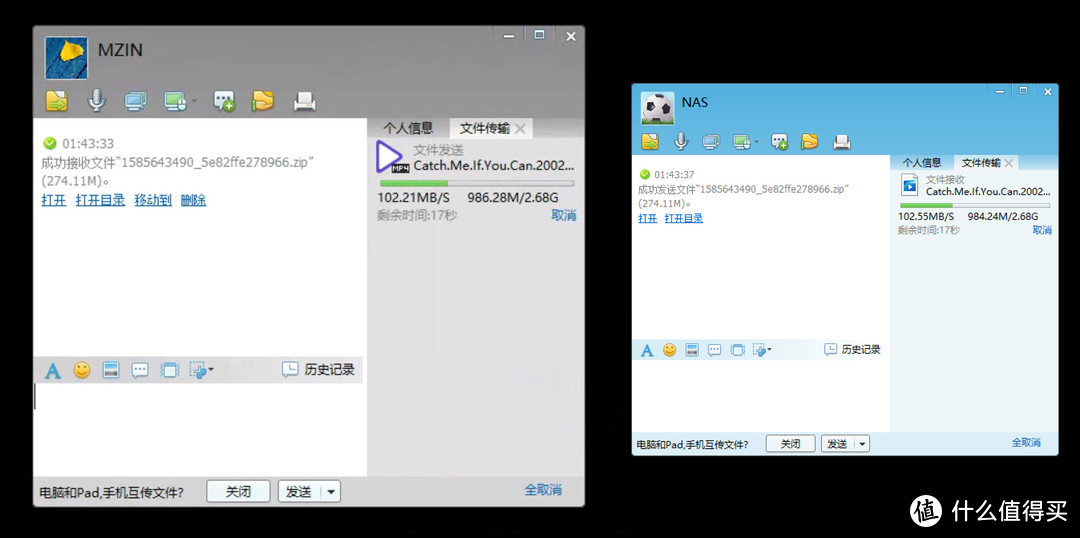Expand screenshot options arrow in MZIN toolbar
The width and height of the screenshot is (1080, 538).
tap(211, 370)
